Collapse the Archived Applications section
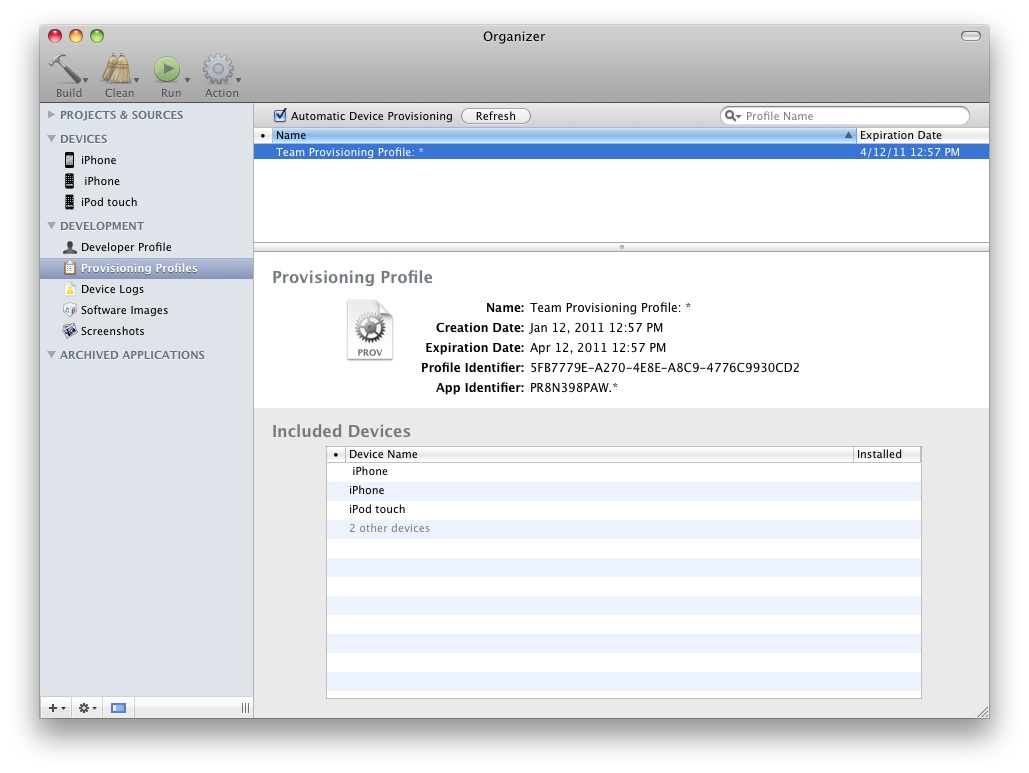 [51, 354]
